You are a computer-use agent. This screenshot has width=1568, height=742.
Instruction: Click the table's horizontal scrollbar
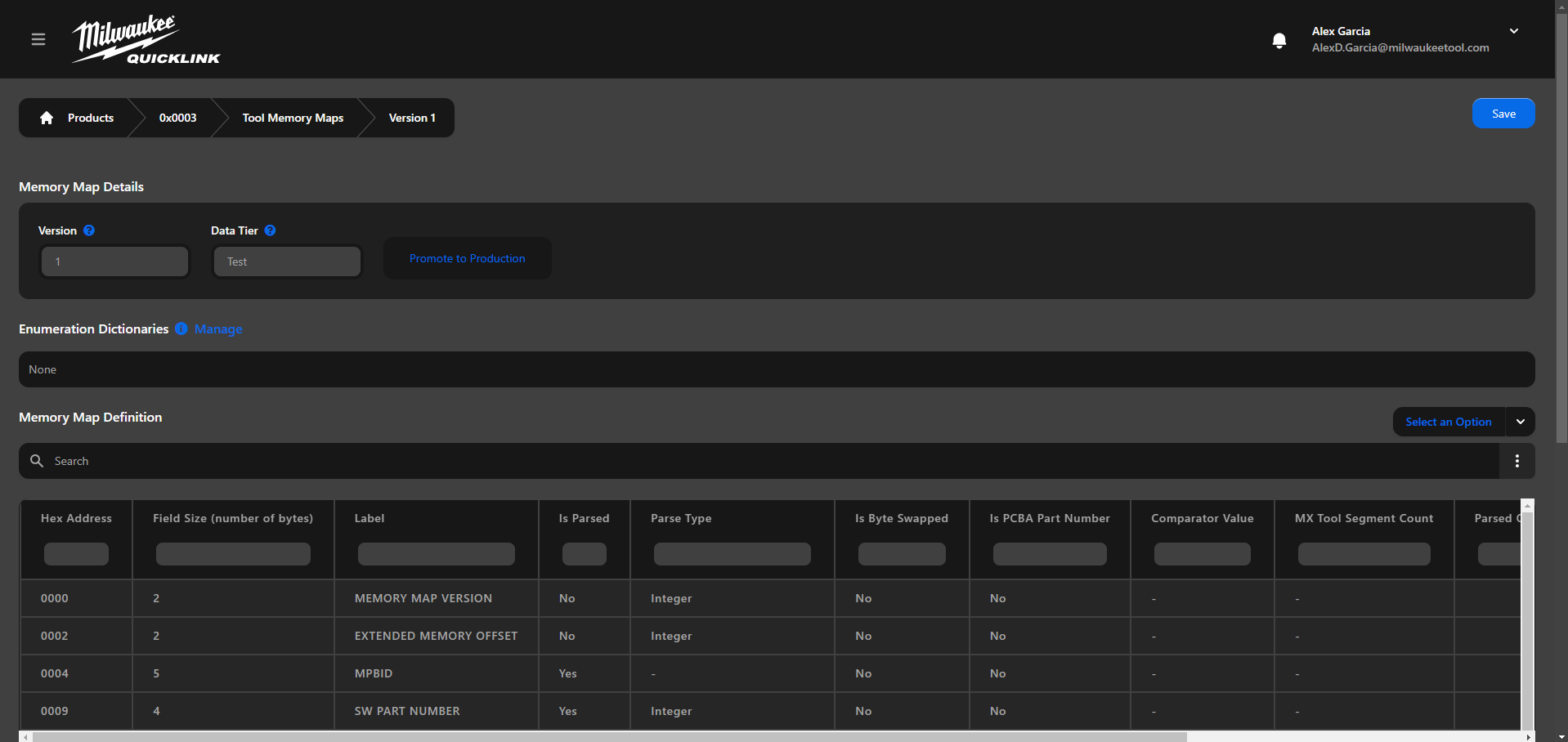pos(610,737)
